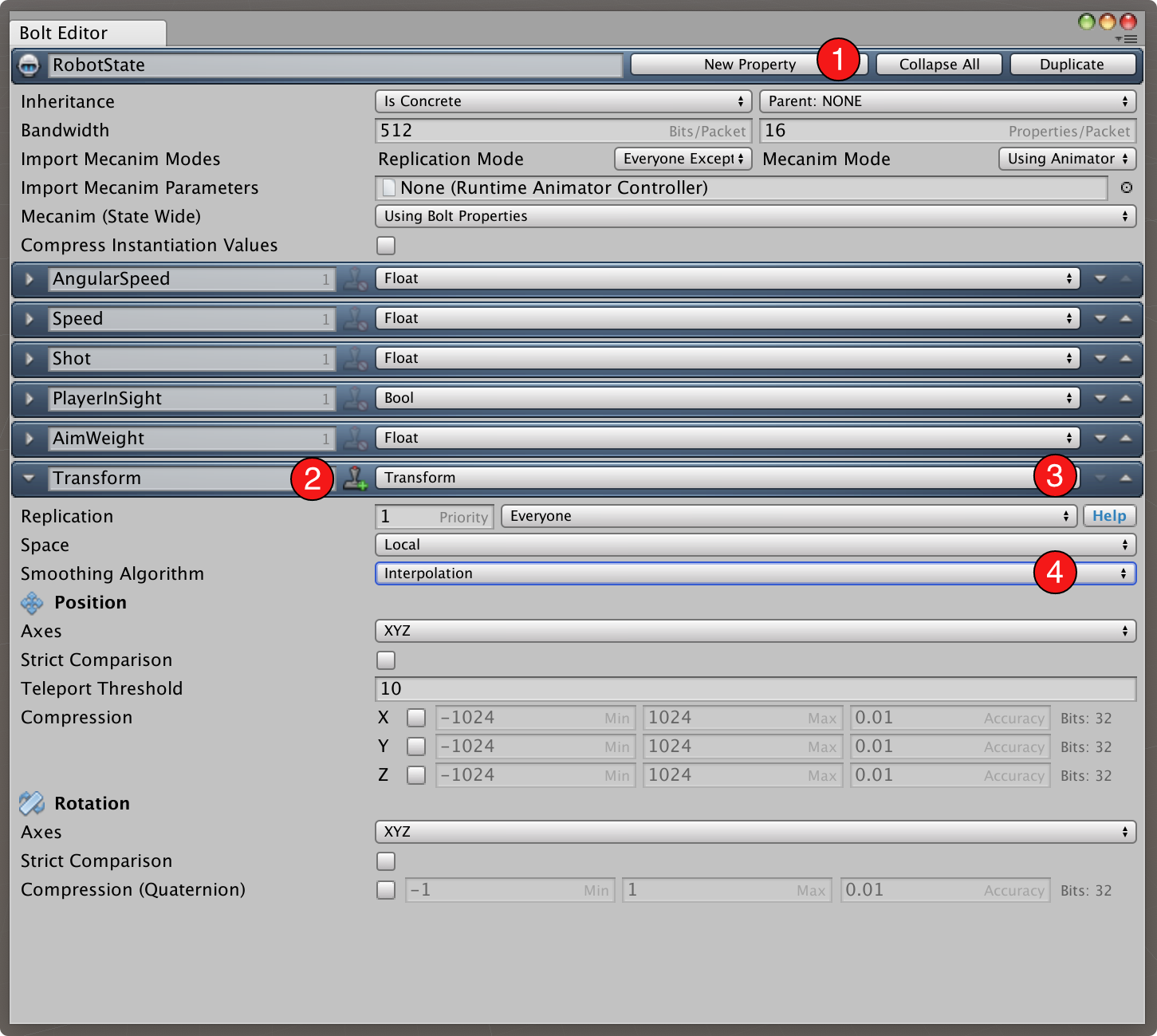
Task: Change the Space dropdown from Local
Action: click(x=756, y=545)
